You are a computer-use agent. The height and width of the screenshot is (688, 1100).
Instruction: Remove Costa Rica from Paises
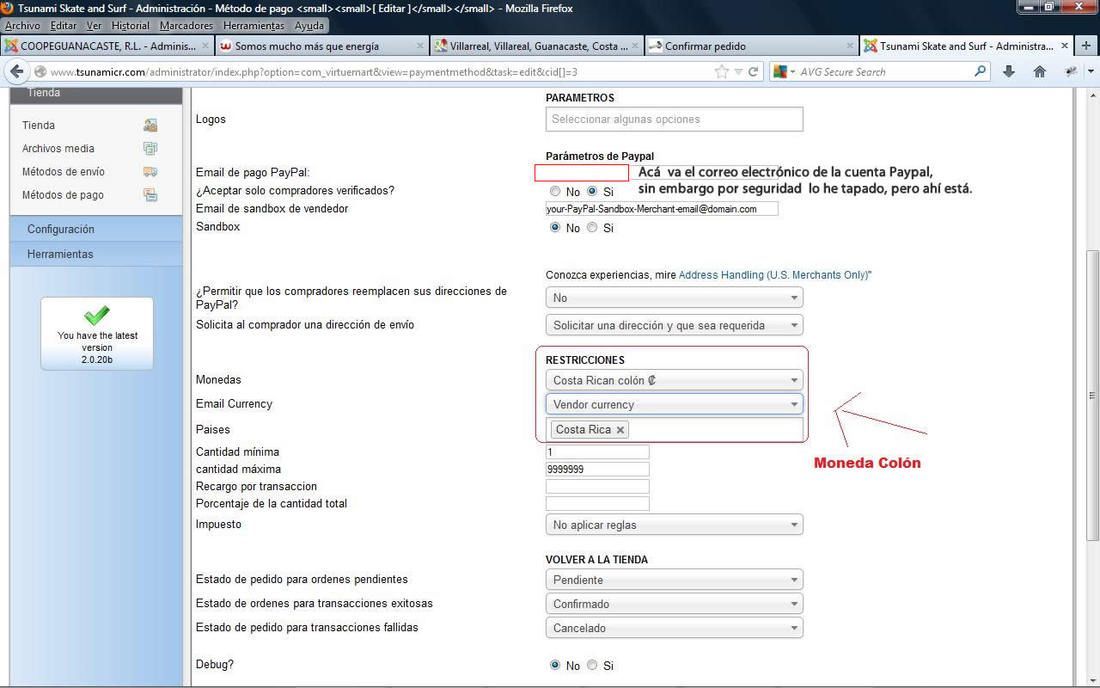pos(620,430)
